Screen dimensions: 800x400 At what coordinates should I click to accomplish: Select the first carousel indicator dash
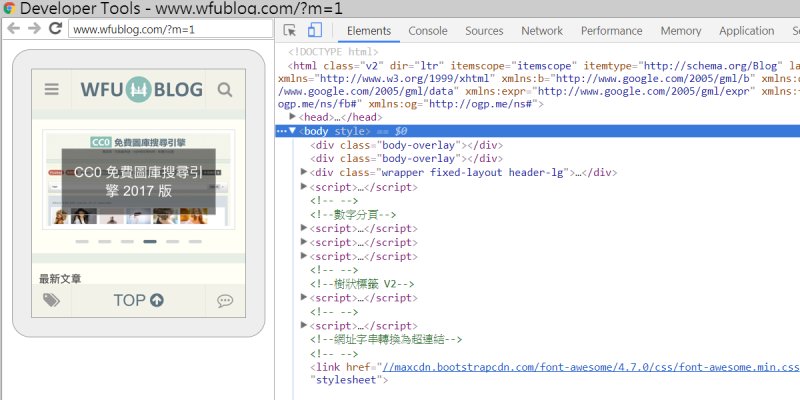(82, 241)
